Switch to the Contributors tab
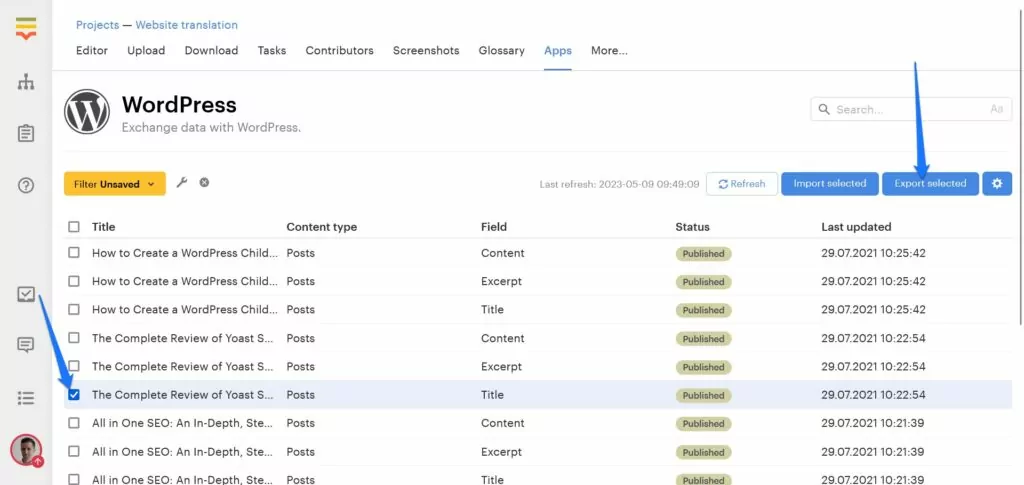Screen dimensions: 1024x485 340,50
